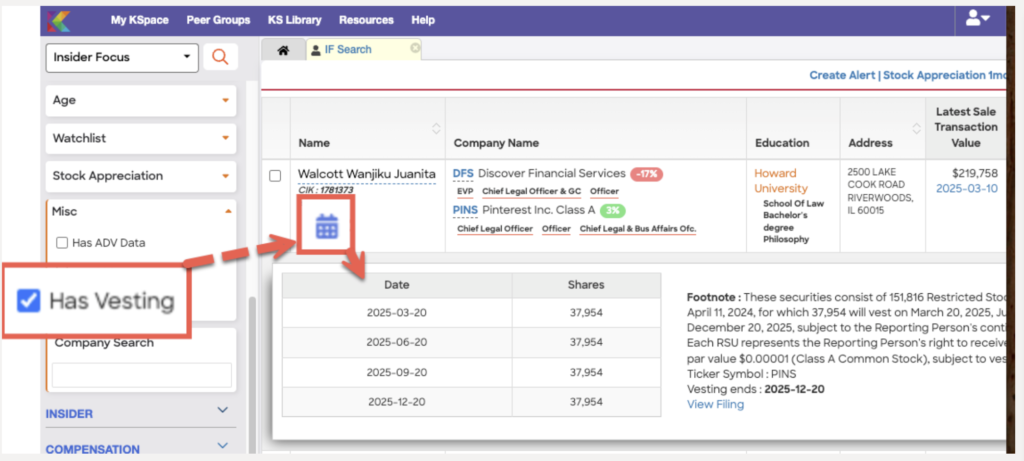
Task: Expand the Age filter
Action: (141, 101)
